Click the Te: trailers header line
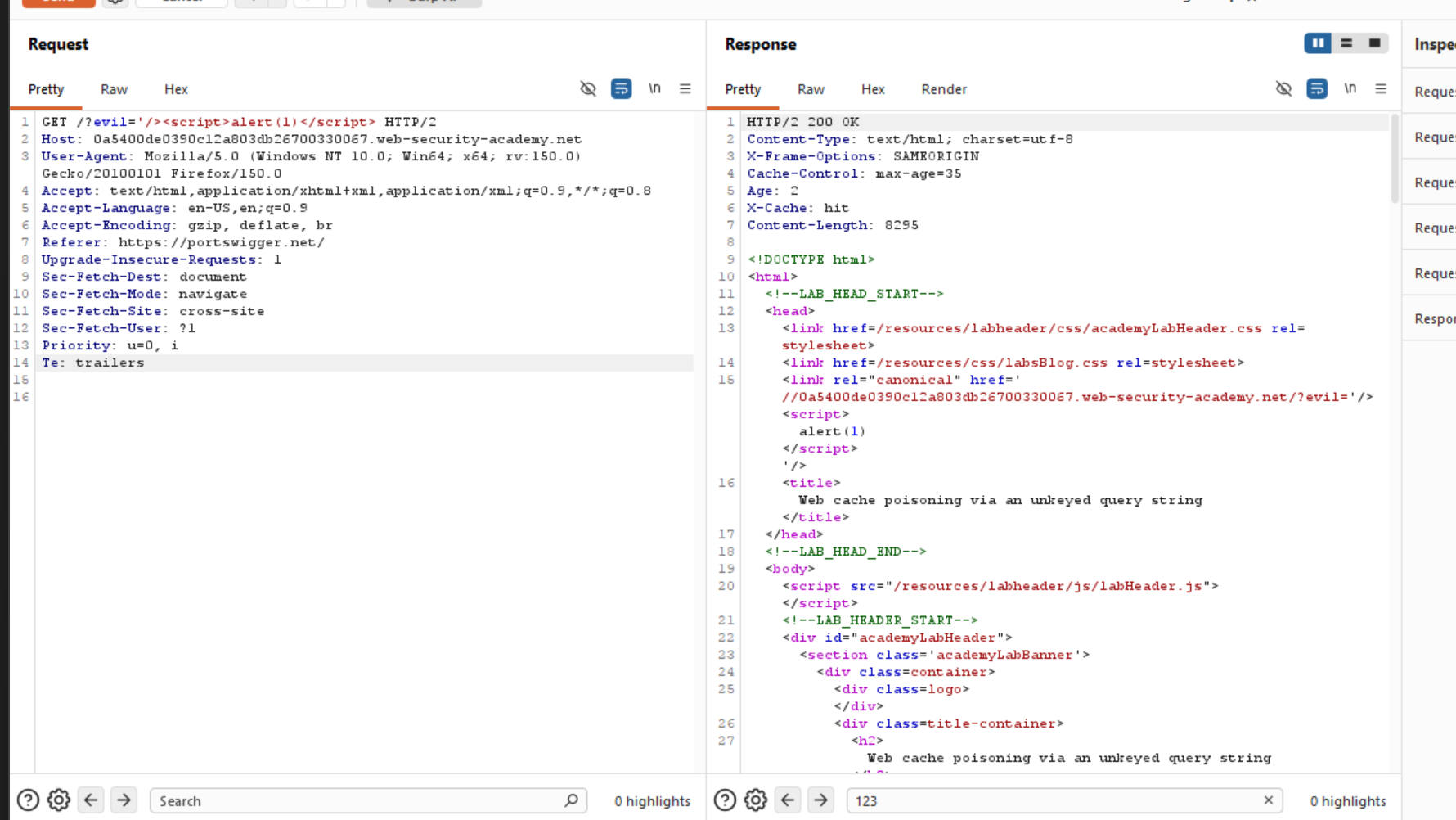1456x820 pixels. [x=92, y=363]
